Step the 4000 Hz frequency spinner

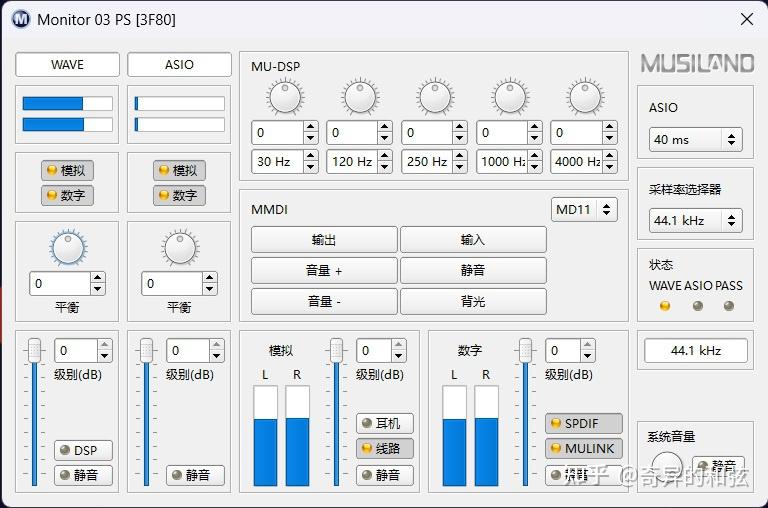tap(610, 162)
